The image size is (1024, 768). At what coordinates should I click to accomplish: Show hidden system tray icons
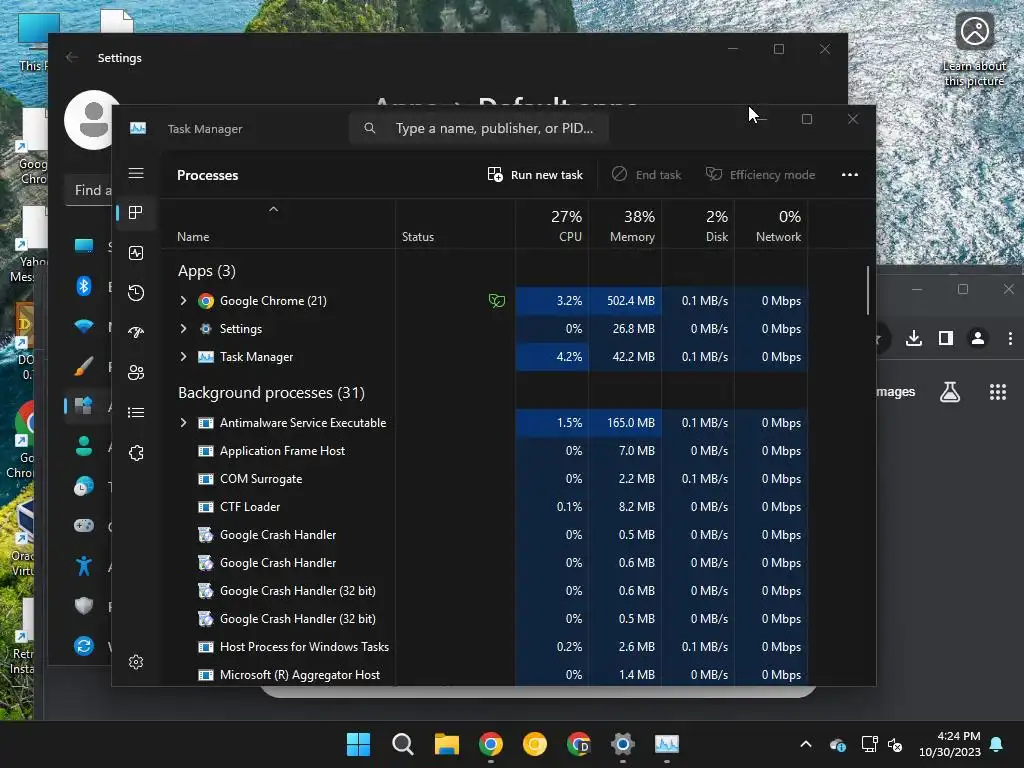(x=806, y=744)
